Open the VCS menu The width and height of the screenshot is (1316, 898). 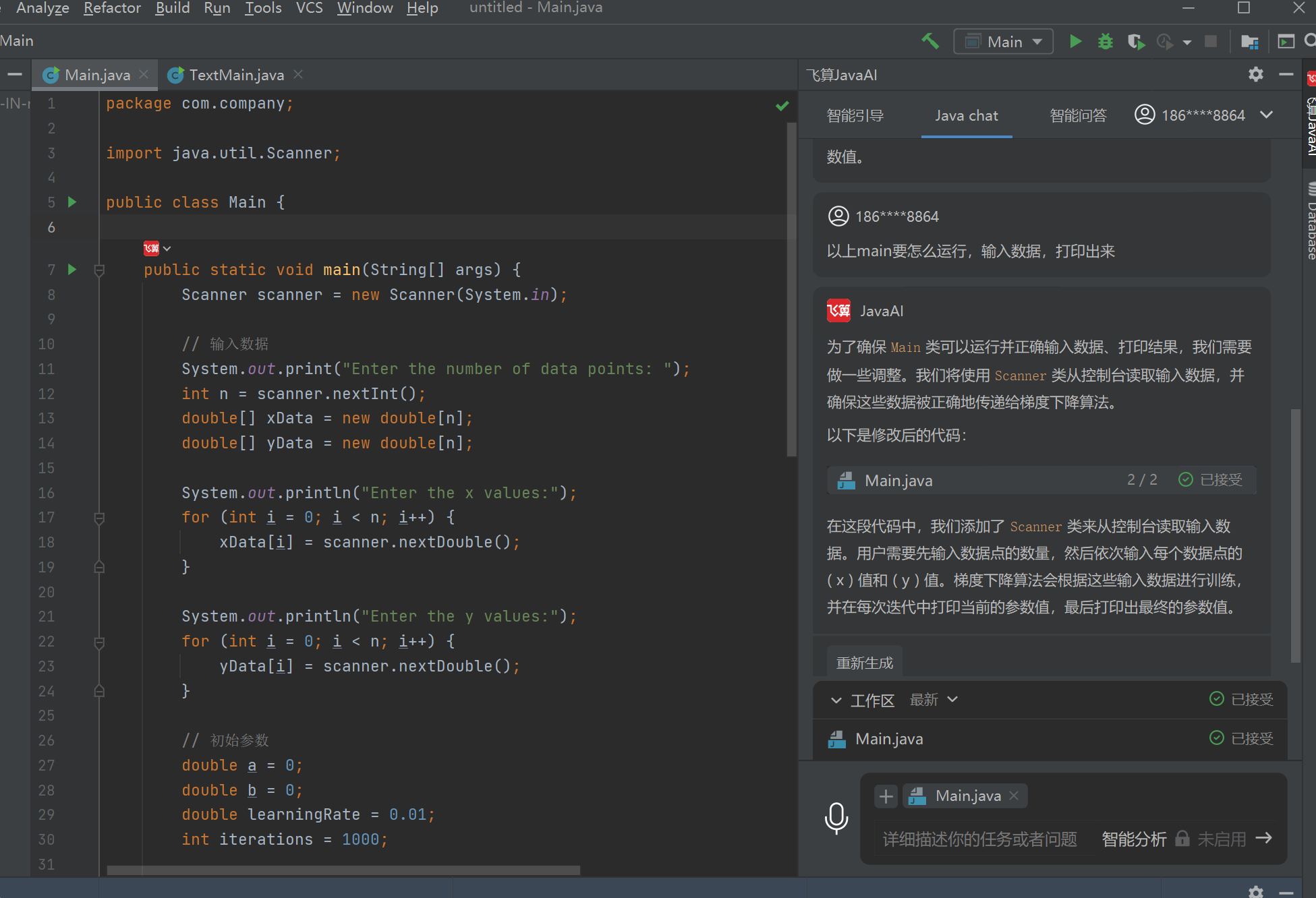(x=310, y=8)
